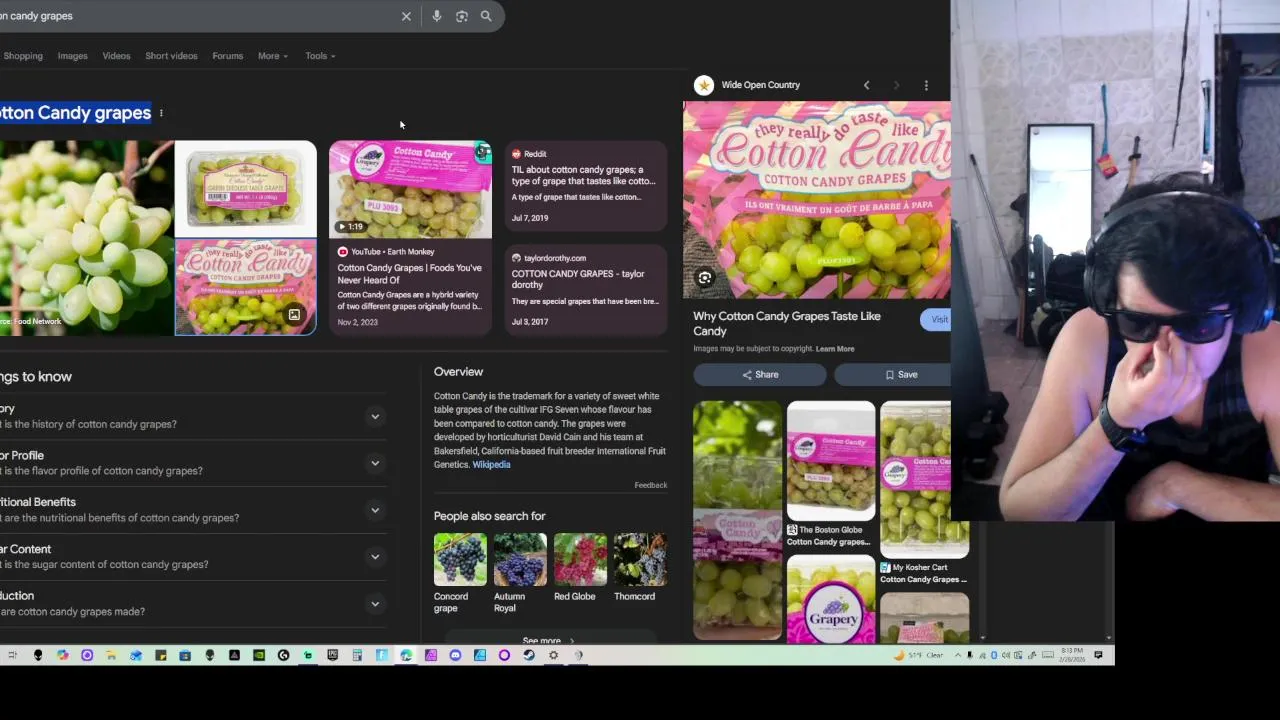Open Logitech G HUB taskbar icon
Image resolution: width=1280 pixels, height=720 pixels.
[x=283, y=655]
